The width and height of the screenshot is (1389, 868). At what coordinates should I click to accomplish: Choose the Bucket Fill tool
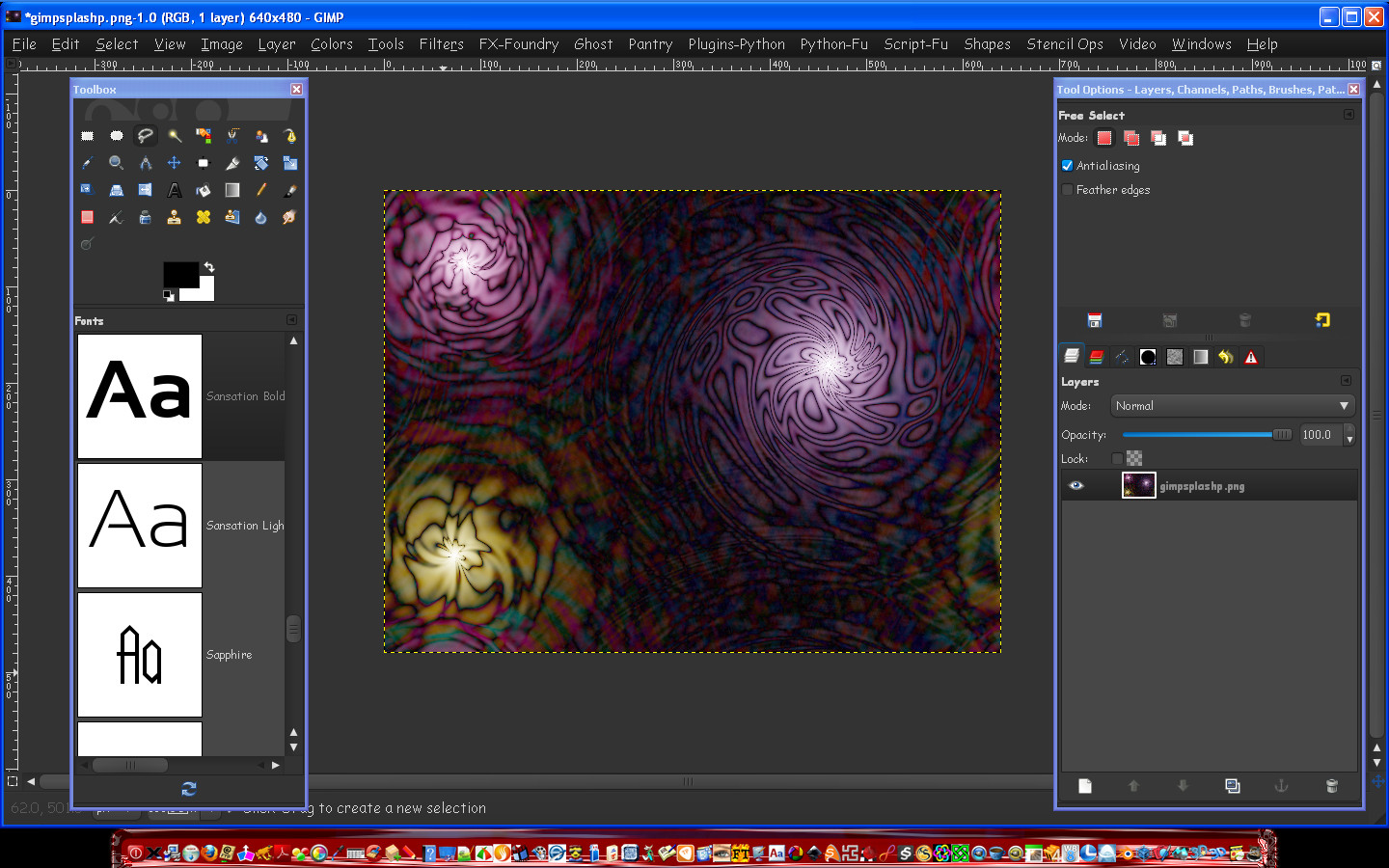click(x=204, y=190)
